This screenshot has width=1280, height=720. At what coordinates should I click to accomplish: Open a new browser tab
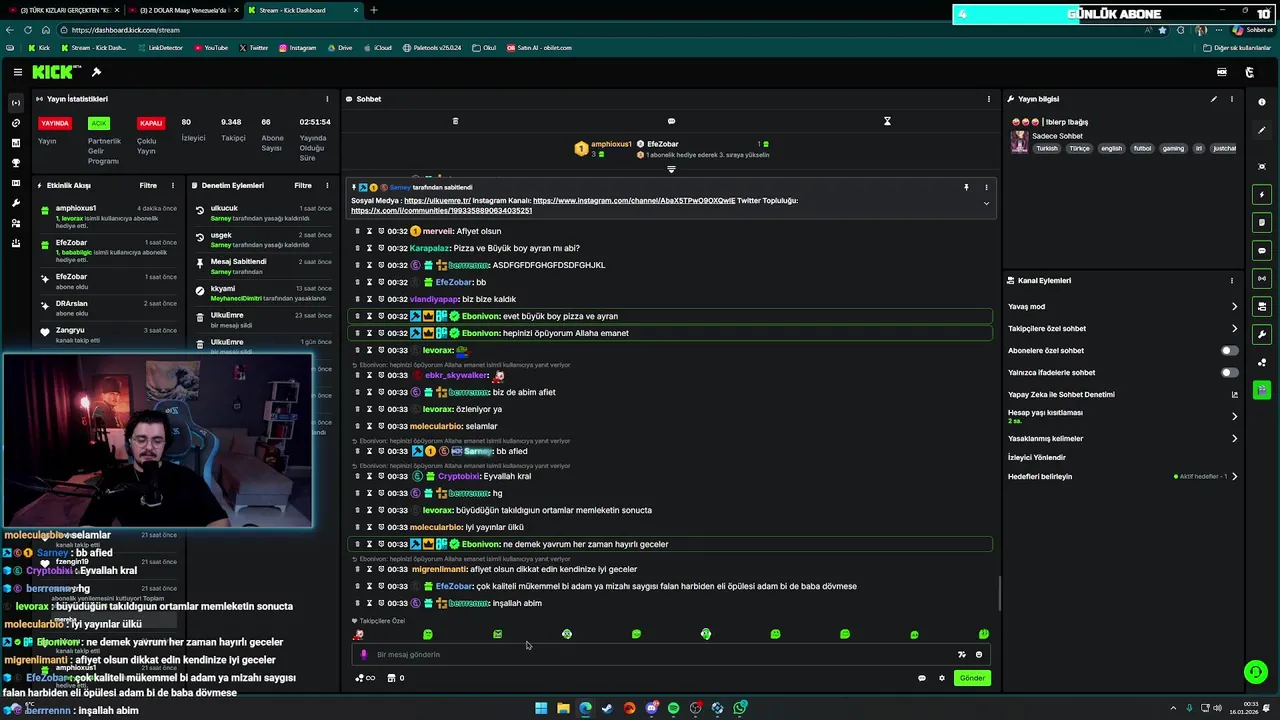374,10
